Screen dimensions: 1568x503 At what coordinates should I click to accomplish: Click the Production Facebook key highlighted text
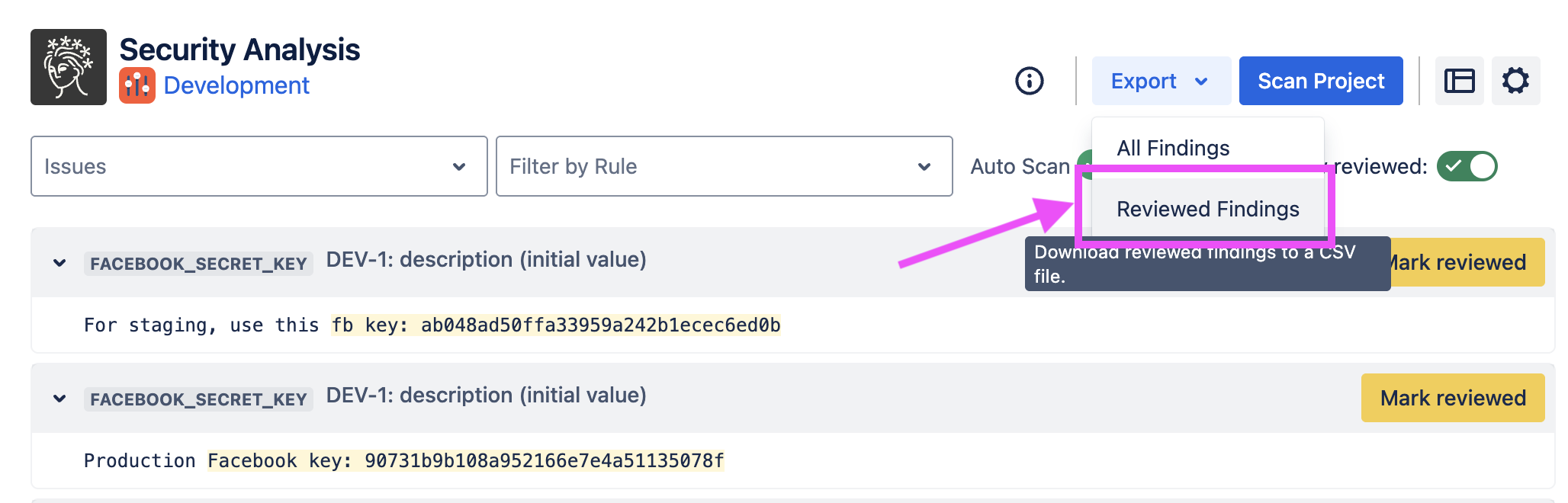465,461
